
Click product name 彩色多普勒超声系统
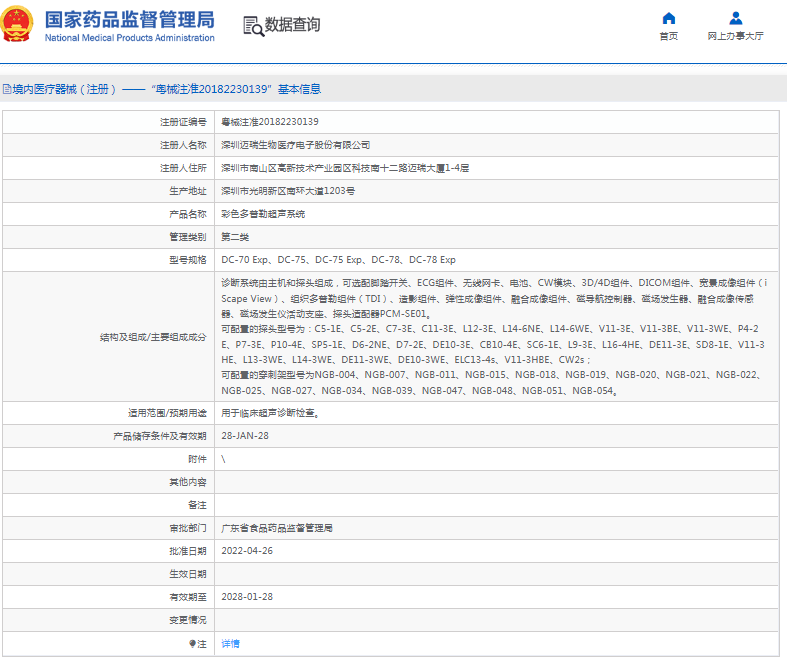pyautogui.click(x=263, y=214)
